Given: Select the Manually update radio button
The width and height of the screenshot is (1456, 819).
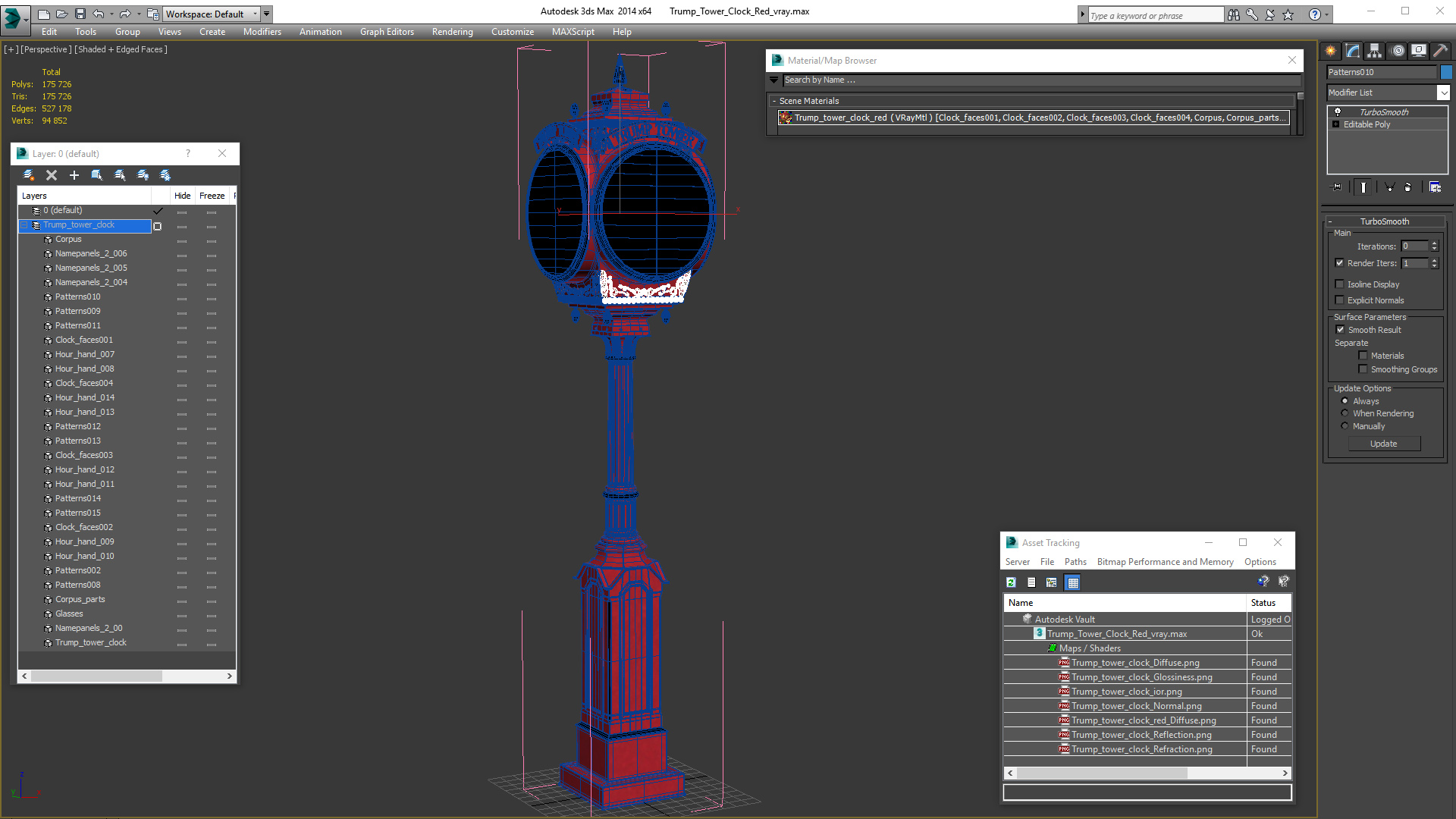Looking at the screenshot, I should (1345, 426).
